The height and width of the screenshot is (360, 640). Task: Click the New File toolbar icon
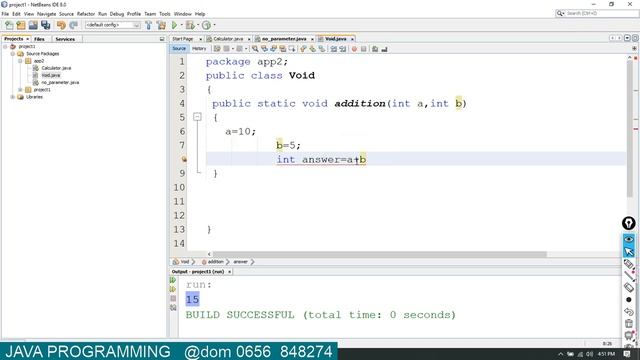click(9, 25)
